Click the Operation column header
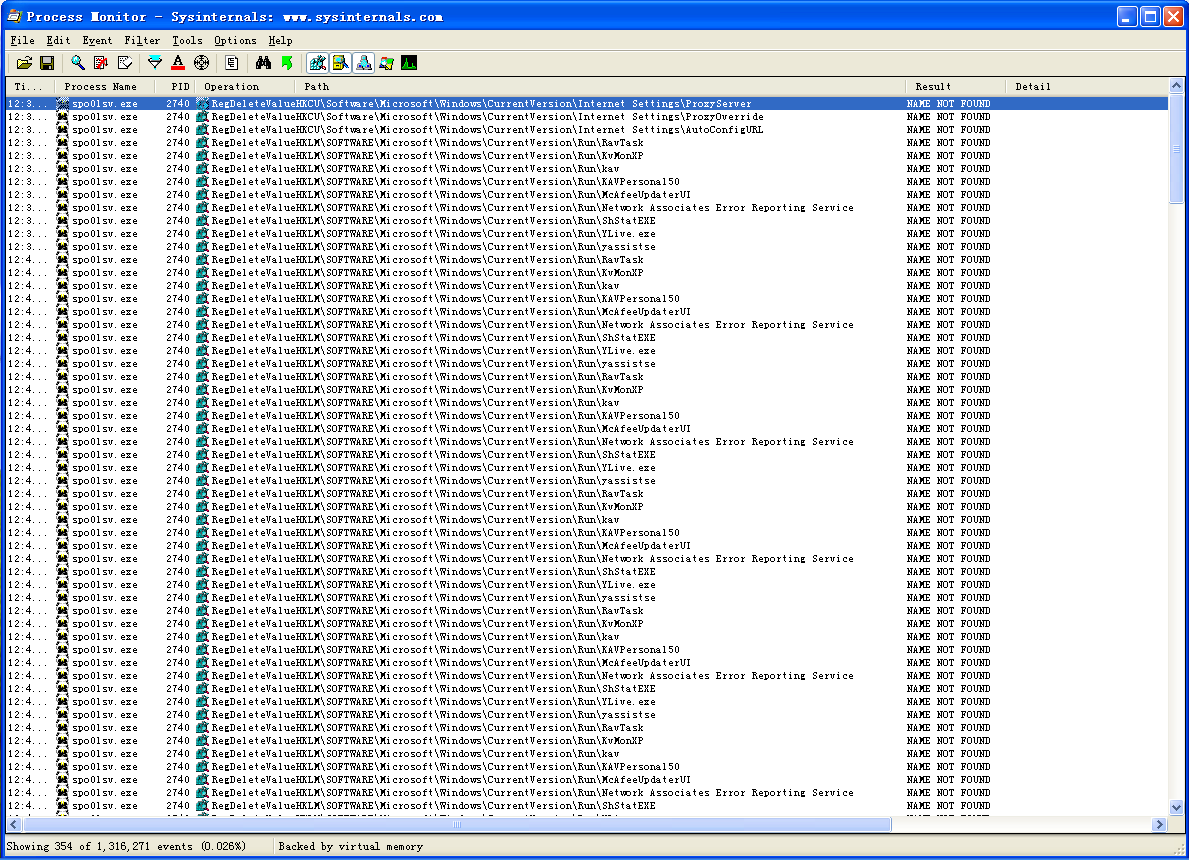The height and width of the screenshot is (860, 1189). [x=246, y=86]
